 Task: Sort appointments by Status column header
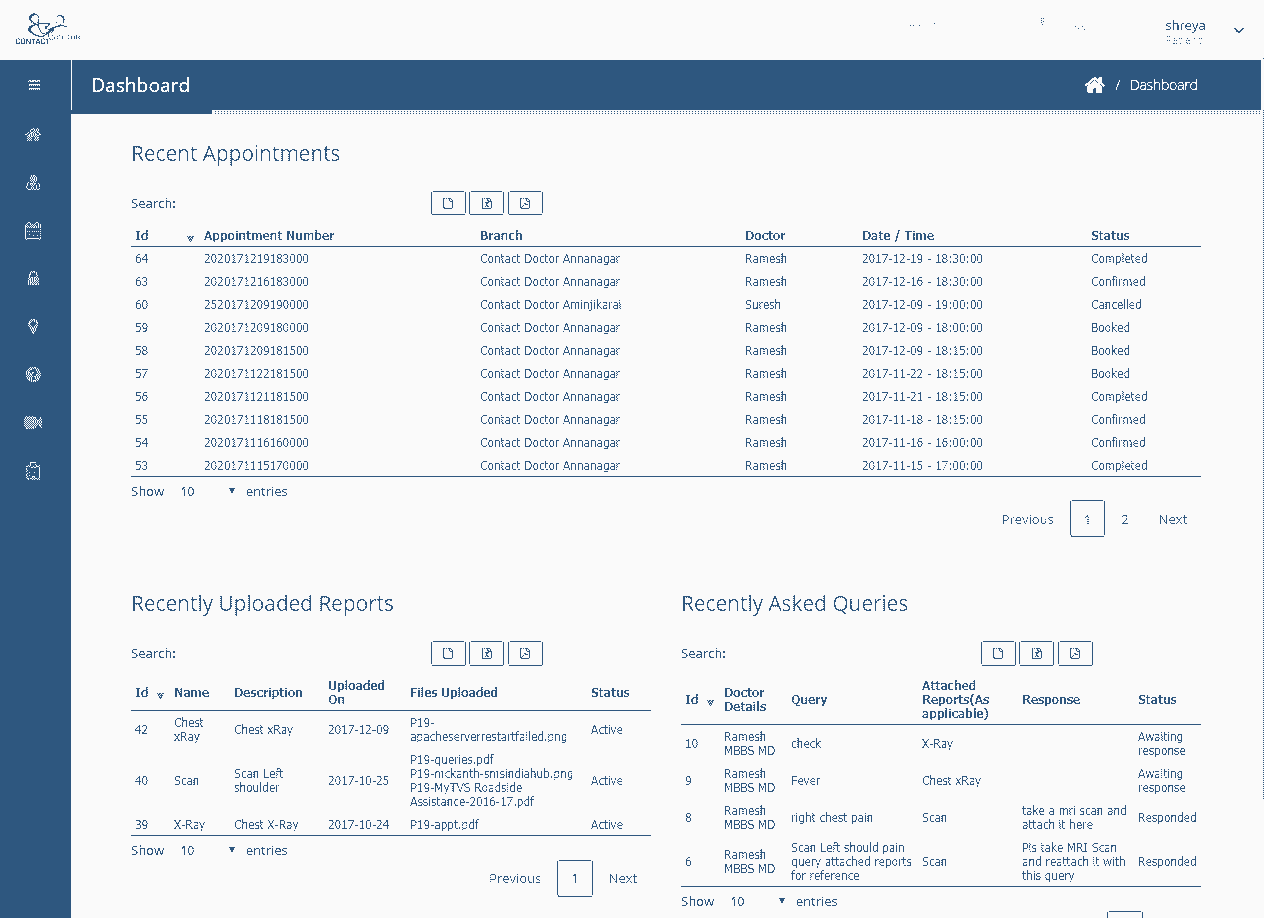(x=1110, y=236)
